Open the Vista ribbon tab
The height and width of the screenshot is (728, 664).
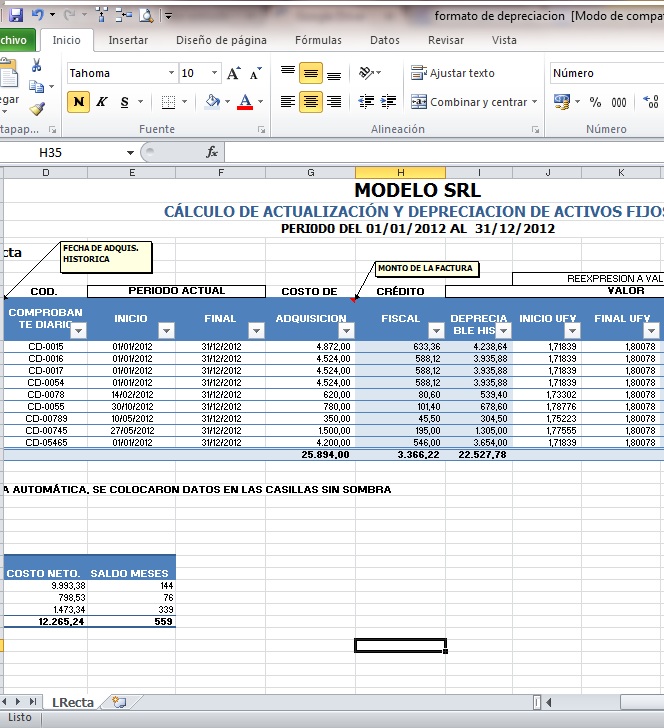point(504,40)
